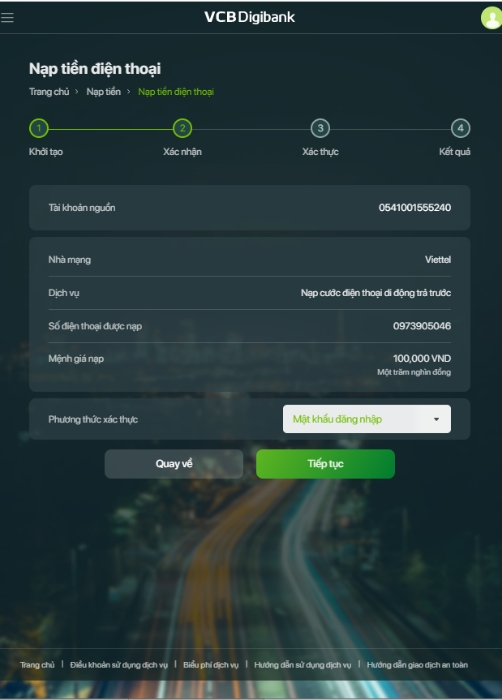Click source account number 0541001555240
The height and width of the screenshot is (700, 502).
point(415,208)
